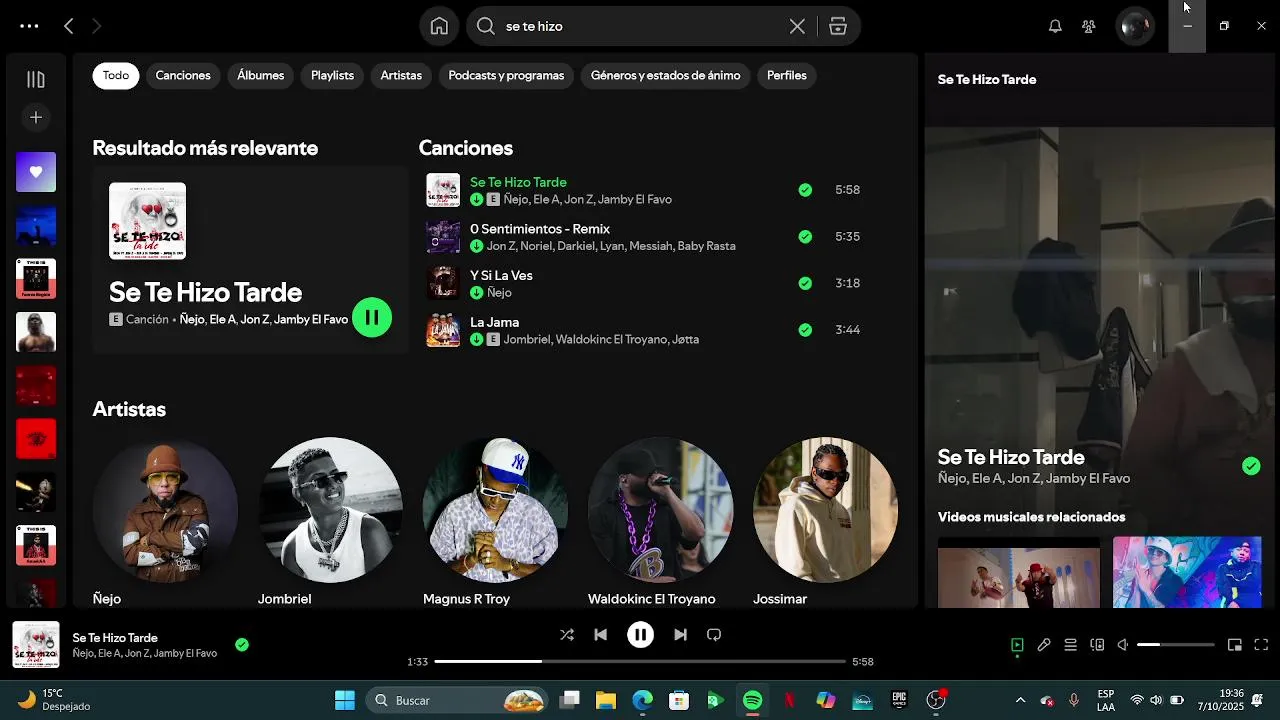Open Ñejo artist card
The width and height of the screenshot is (1280, 720).
click(x=165, y=522)
